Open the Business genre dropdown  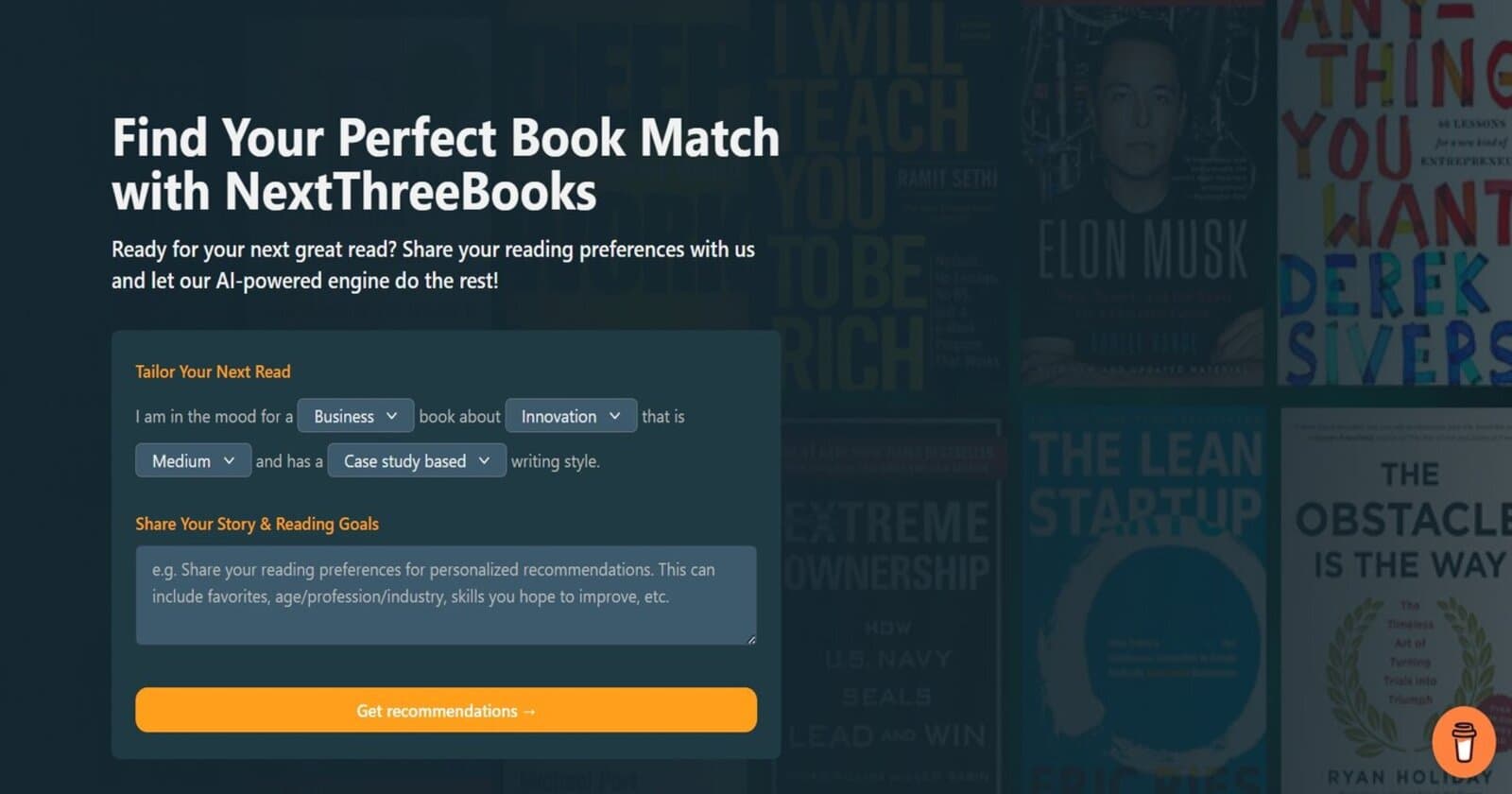point(354,416)
